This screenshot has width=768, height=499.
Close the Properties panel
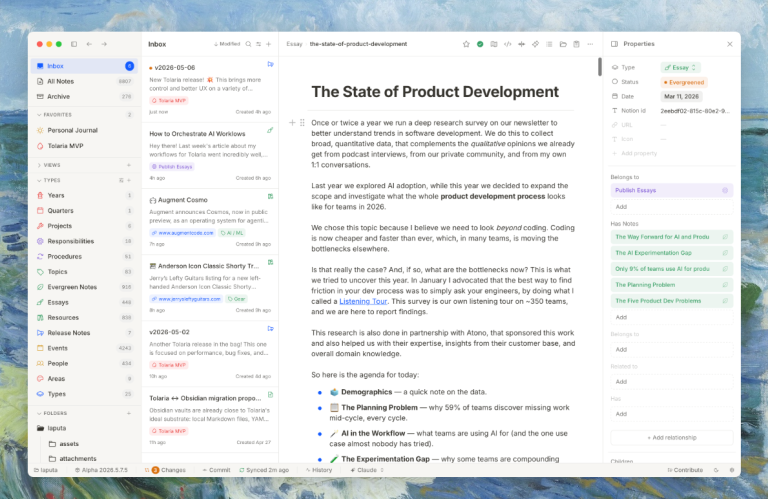(730, 44)
